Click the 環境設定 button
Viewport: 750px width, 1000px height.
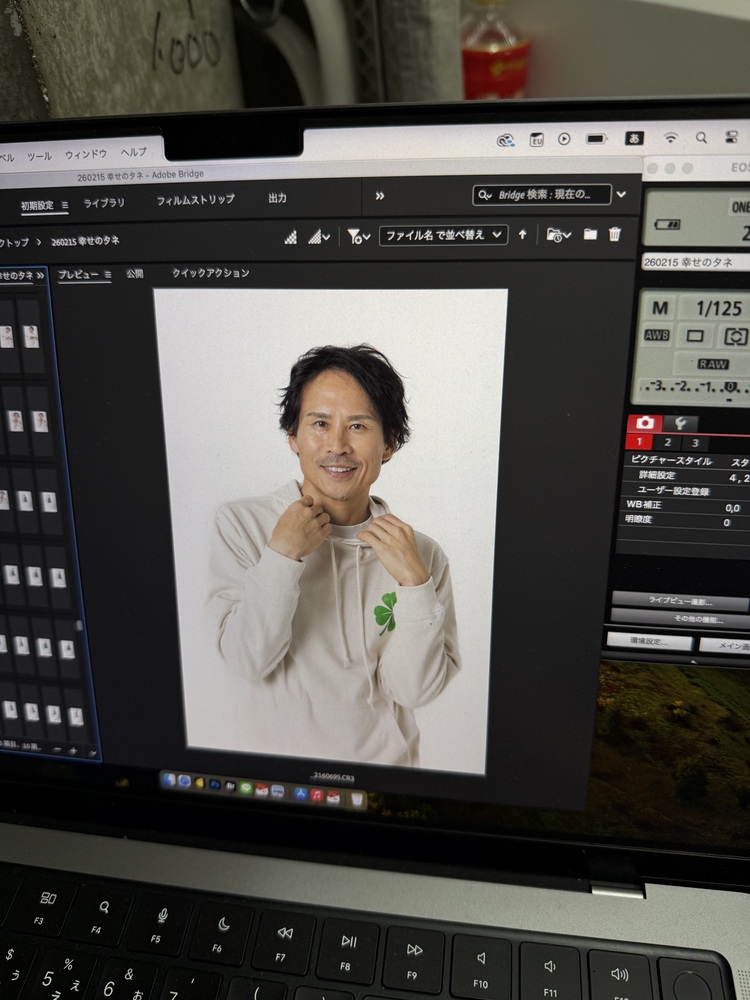649,642
